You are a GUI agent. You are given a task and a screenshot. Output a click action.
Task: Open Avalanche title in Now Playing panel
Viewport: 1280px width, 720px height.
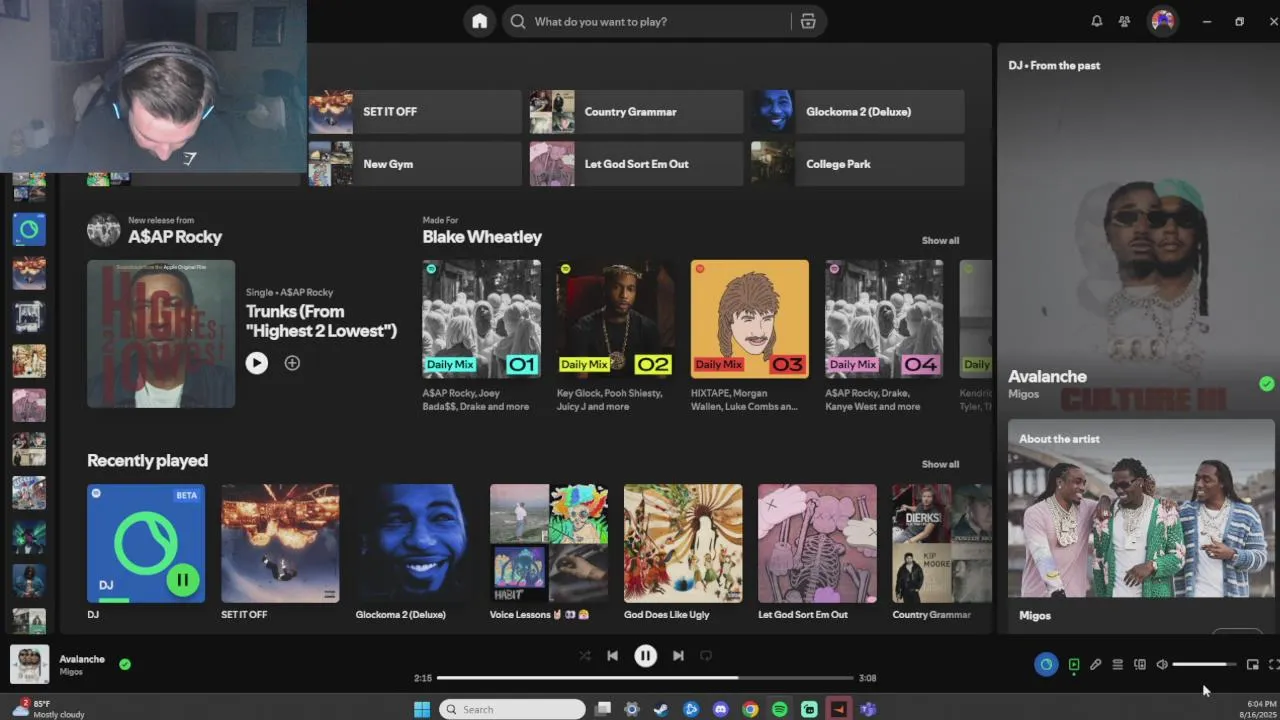click(x=1047, y=377)
